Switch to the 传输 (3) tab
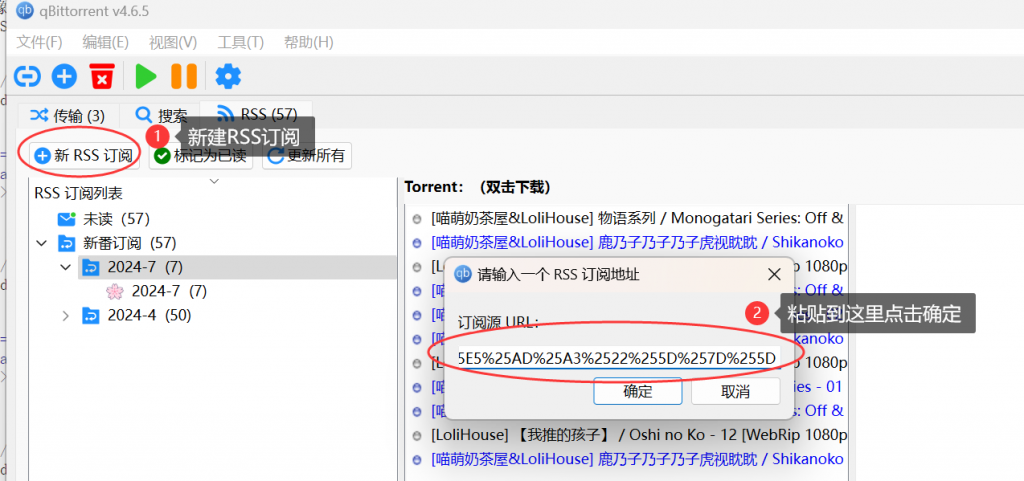Viewport: 1024px width, 481px height. point(68,116)
